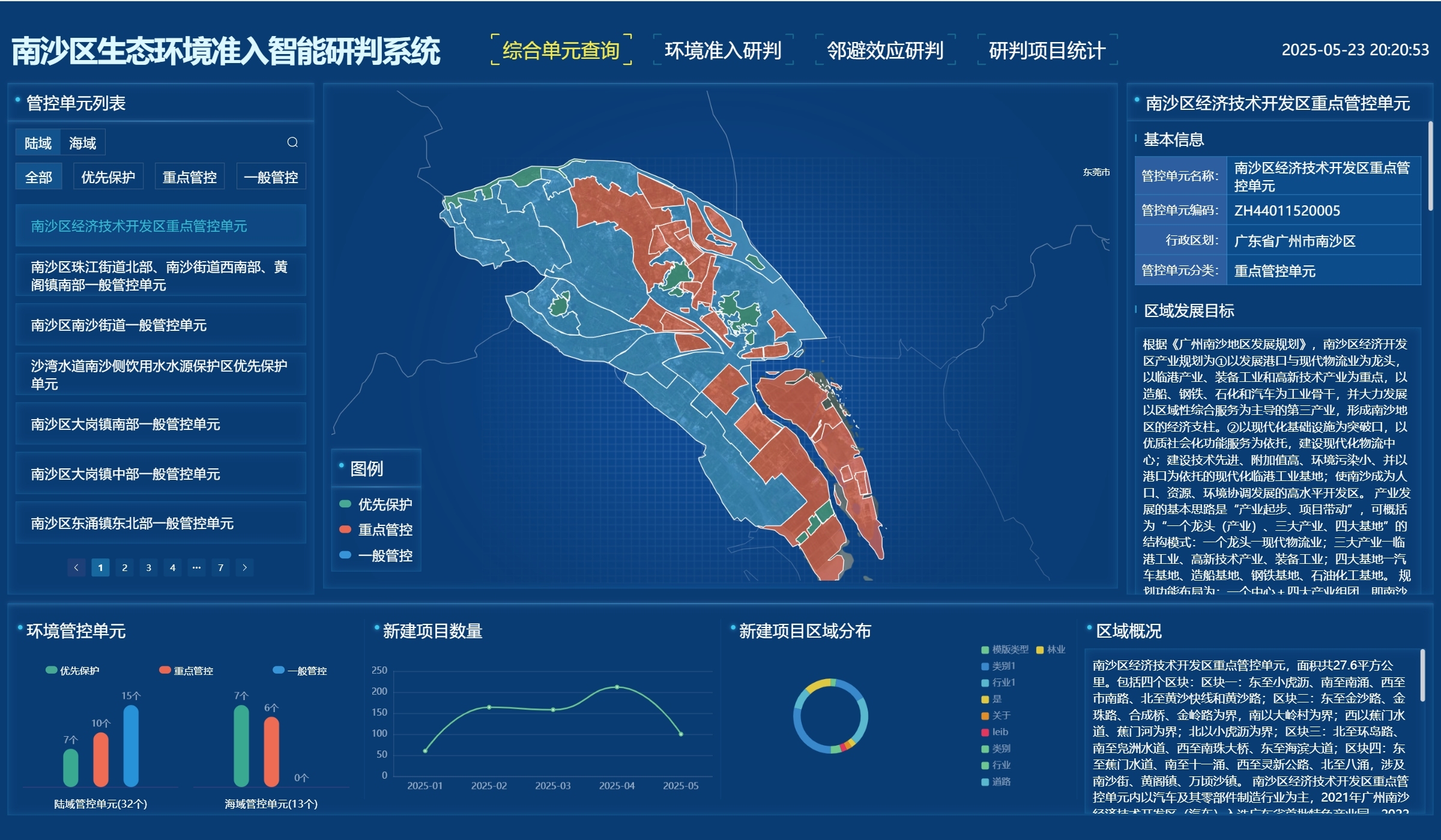
Task: Go to next page with right arrow
Action: pyautogui.click(x=244, y=567)
